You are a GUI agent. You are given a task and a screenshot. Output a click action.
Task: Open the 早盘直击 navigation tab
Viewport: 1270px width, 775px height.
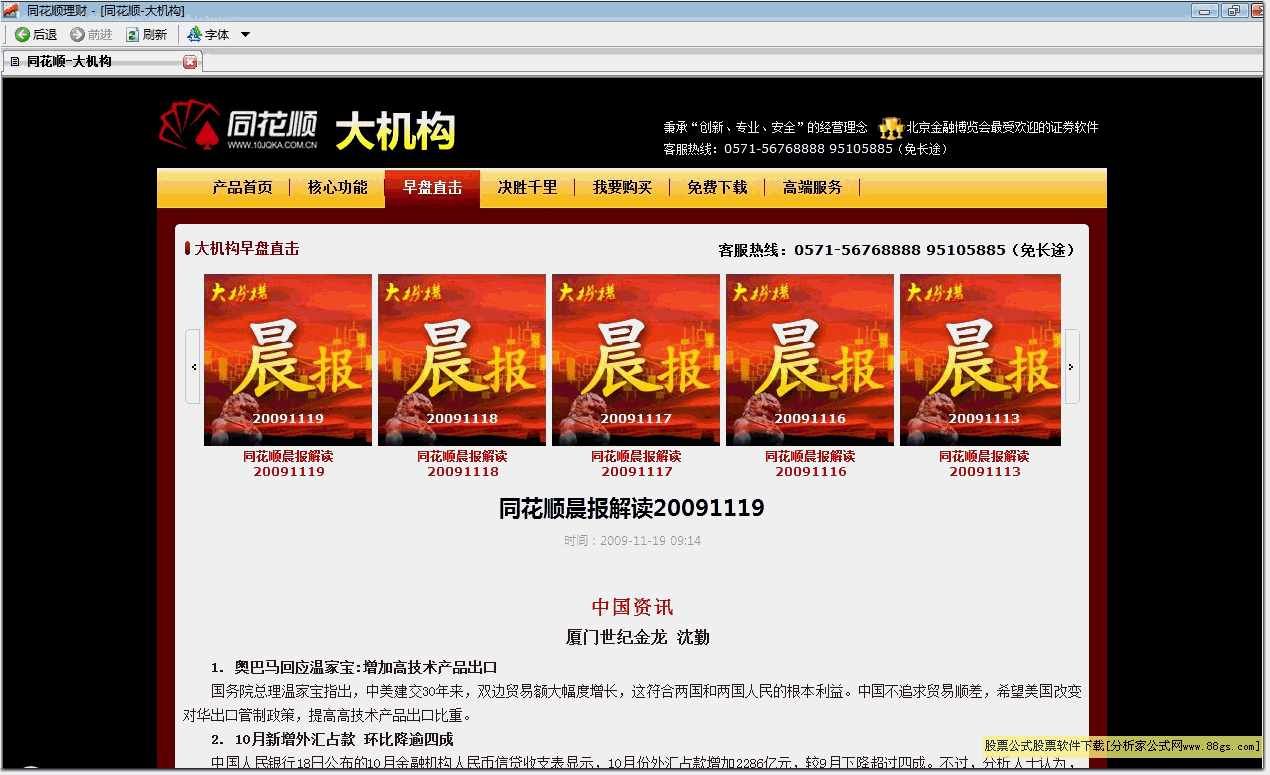click(432, 187)
